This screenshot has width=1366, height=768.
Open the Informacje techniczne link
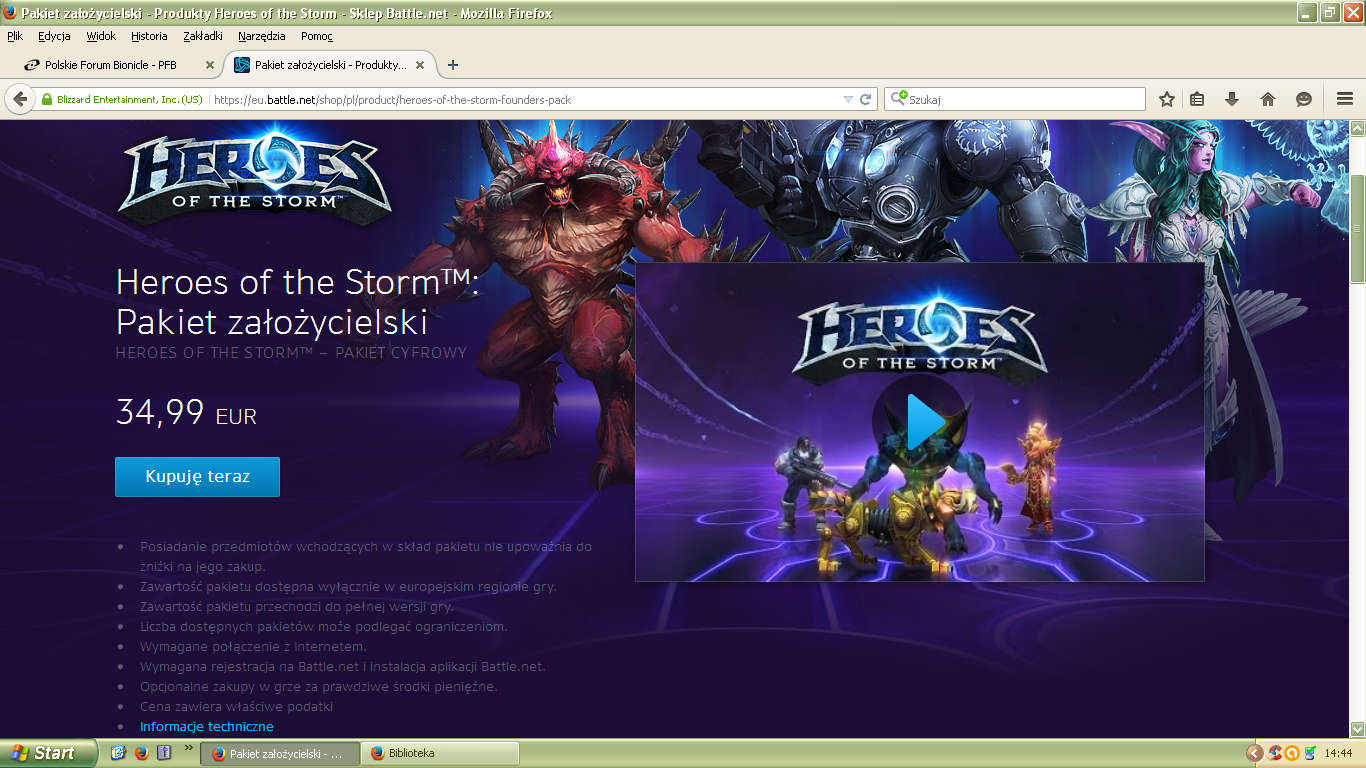click(x=207, y=727)
